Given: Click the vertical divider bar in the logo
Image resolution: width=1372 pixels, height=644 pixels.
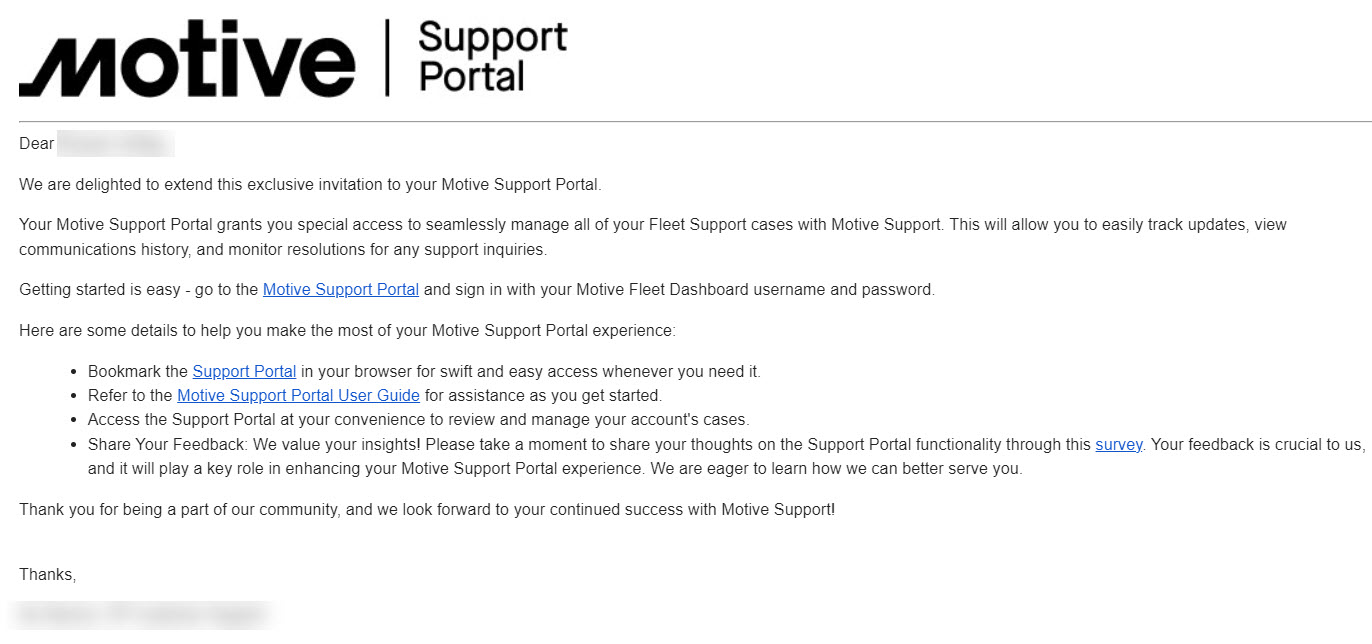Looking at the screenshot, I should click(x=388, y=58).
